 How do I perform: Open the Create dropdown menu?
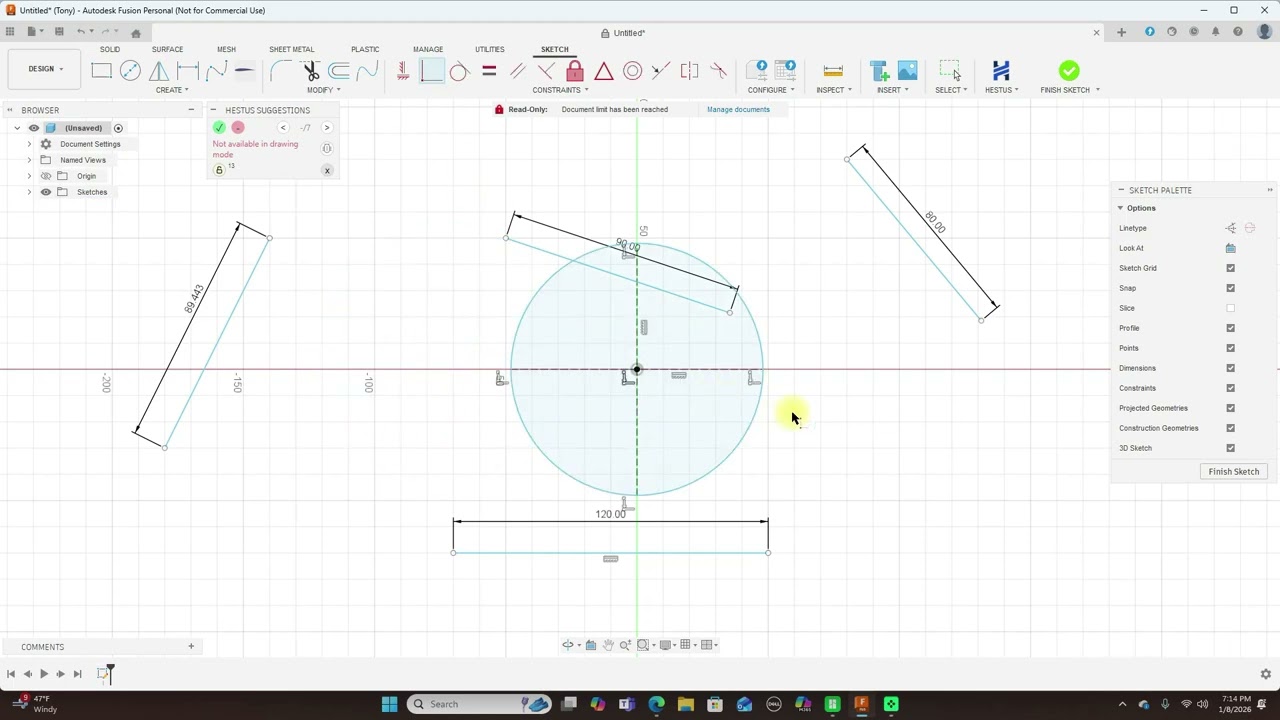pyautogui.click(x=171, y=90)
